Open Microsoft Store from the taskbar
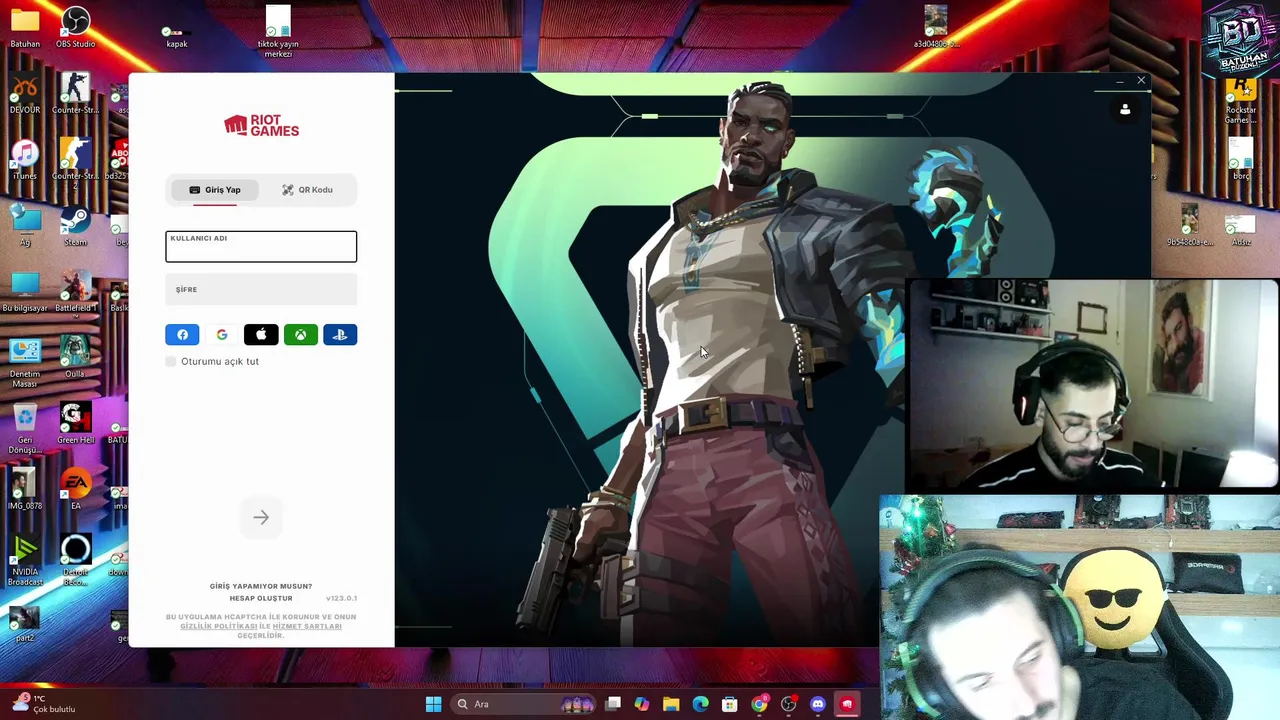The image size is (1280, 720). coord(730,704)
